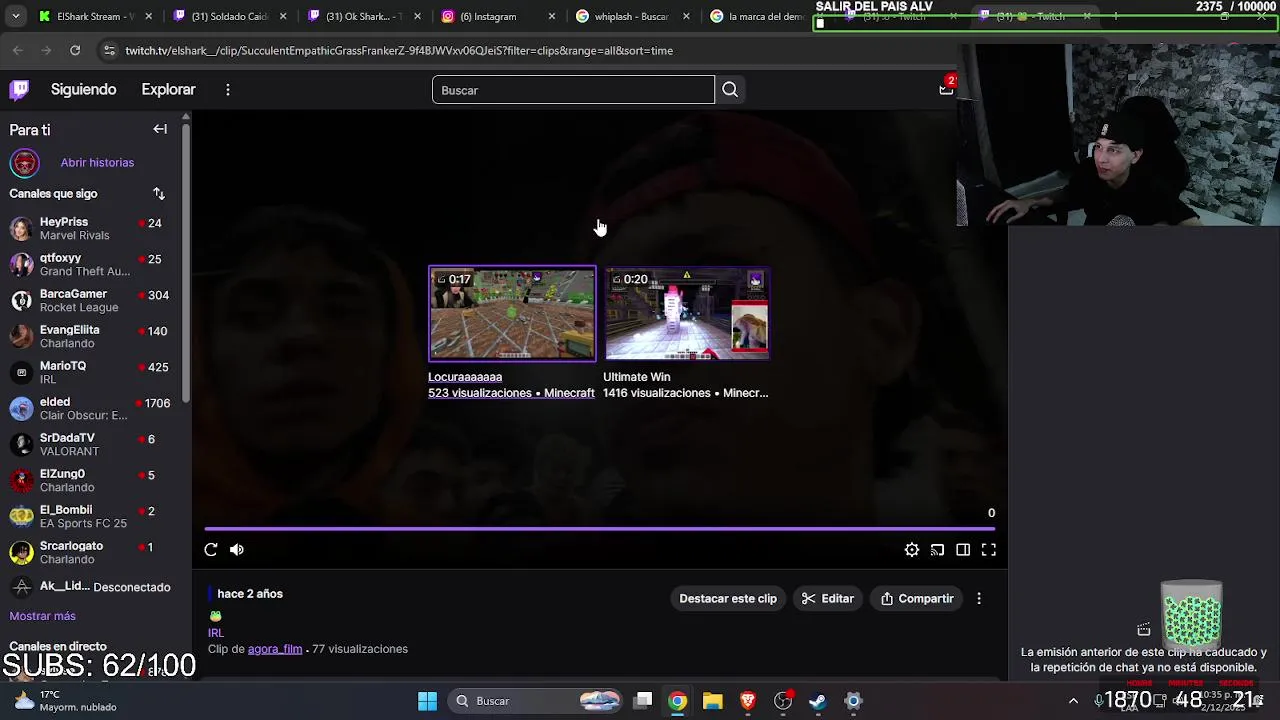Cast the clip to another device

(937, 549)
